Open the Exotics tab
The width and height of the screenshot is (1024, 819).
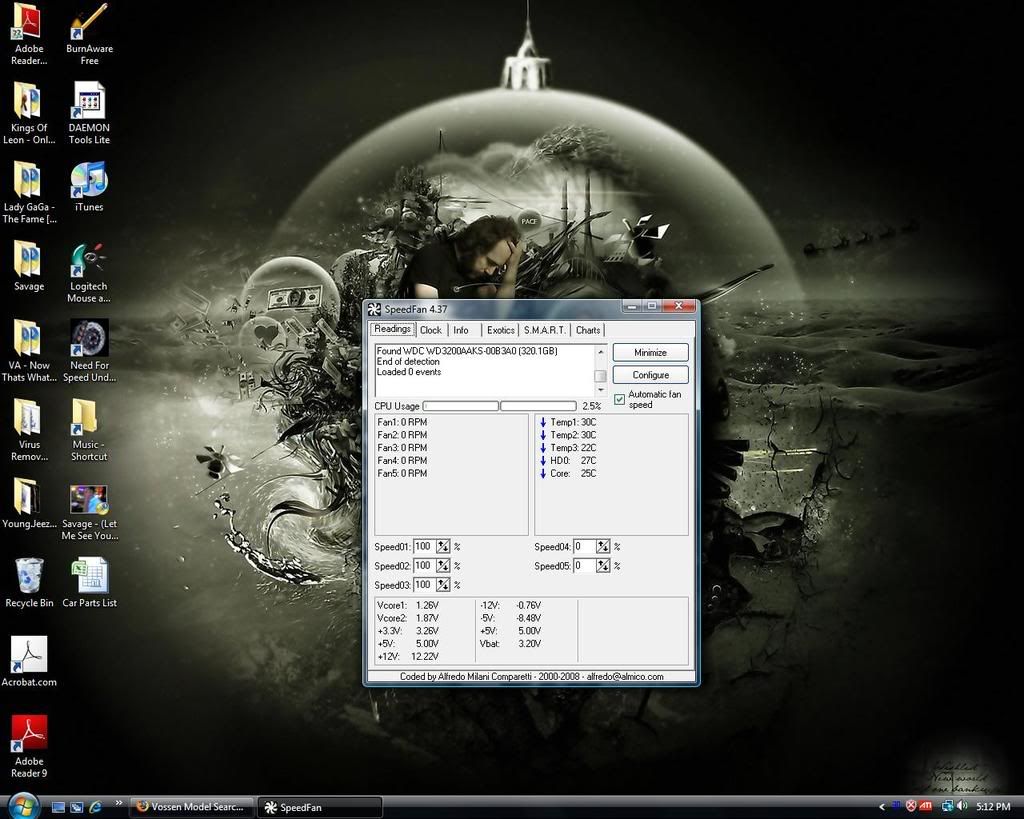tap(501, 330)
